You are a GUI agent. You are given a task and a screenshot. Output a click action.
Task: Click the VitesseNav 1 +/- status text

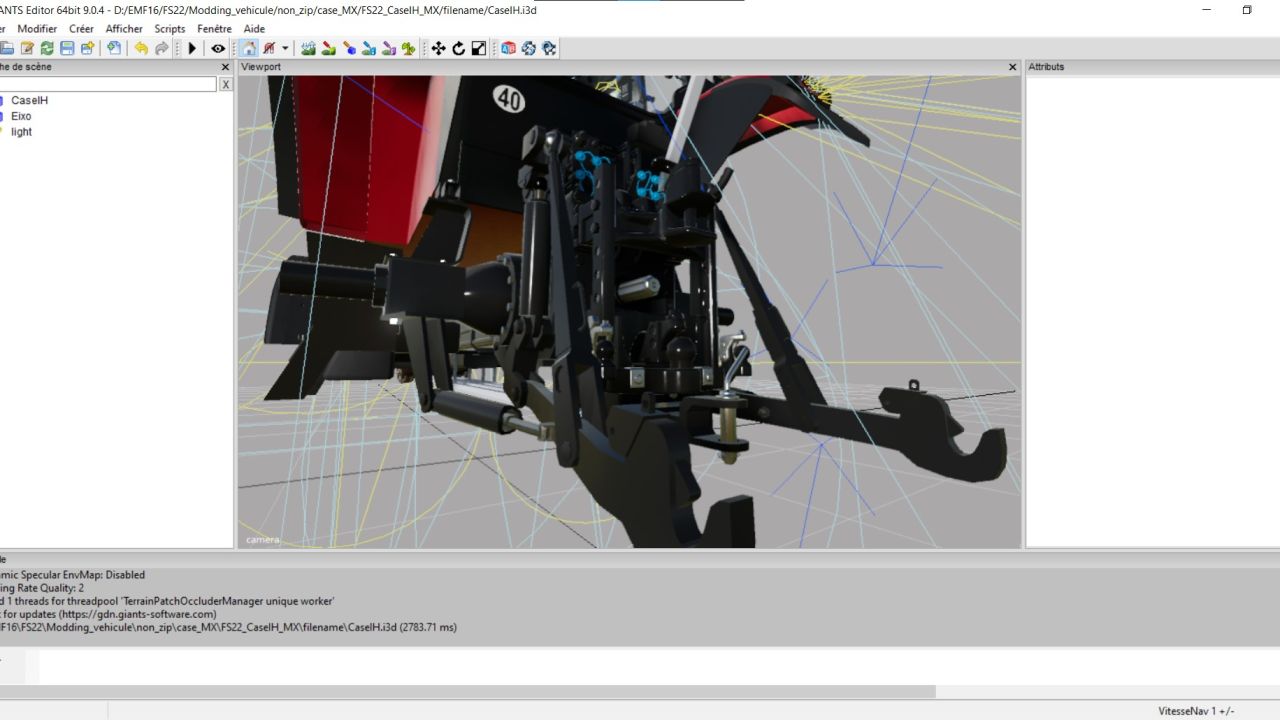(x=1196, y=711)
